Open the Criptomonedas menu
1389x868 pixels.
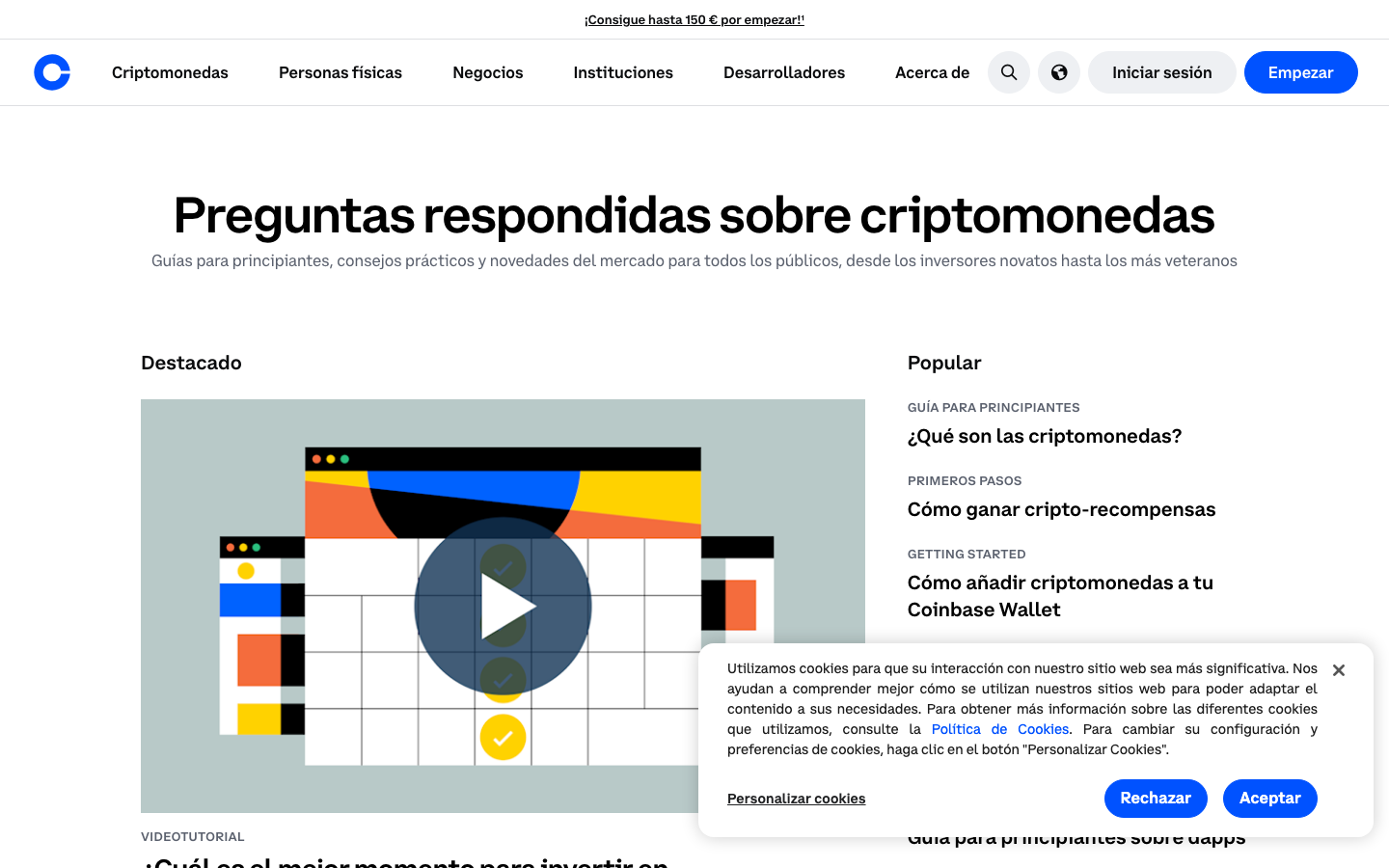[170, 72]
